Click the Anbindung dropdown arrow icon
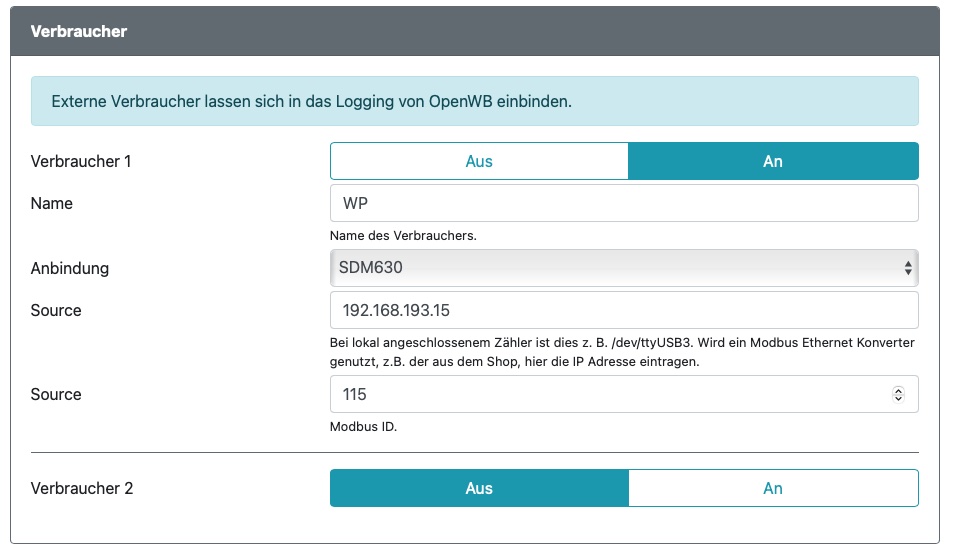The image size is (958, 553). pyautogui.click(x=907, y=268)
